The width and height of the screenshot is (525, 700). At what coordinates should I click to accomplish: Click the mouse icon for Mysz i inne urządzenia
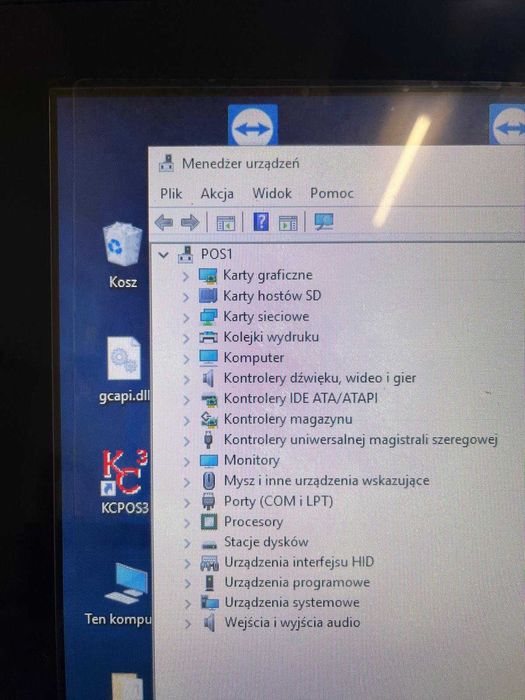coord(208,481)
